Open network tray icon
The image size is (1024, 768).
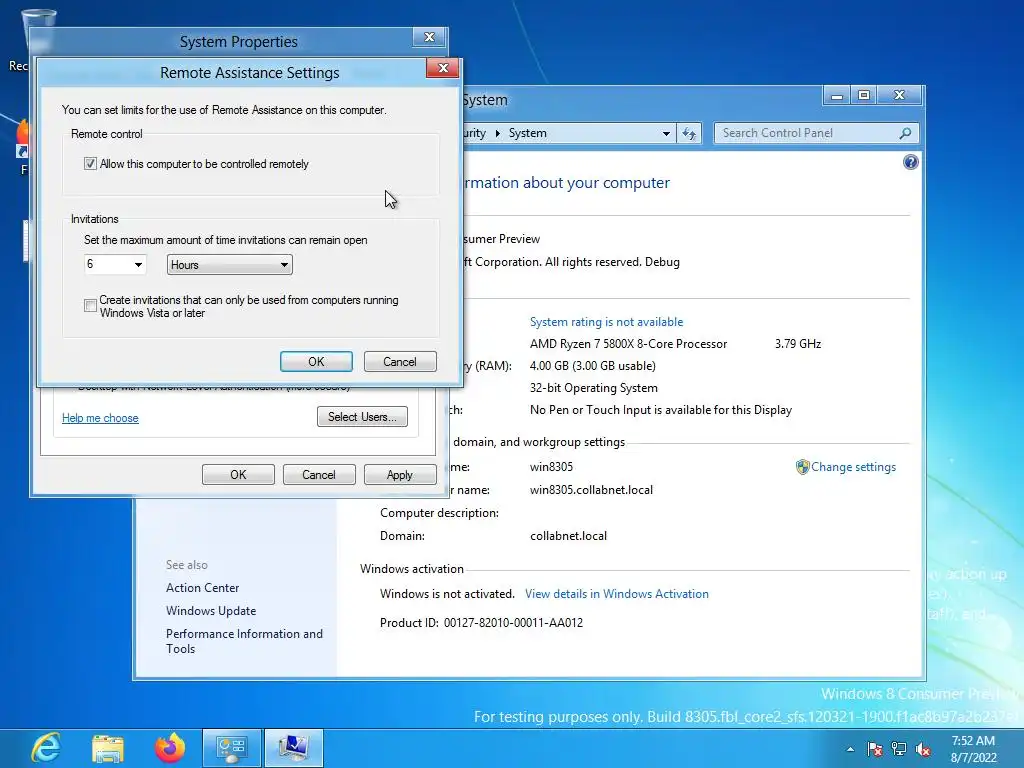coord(899,749)
